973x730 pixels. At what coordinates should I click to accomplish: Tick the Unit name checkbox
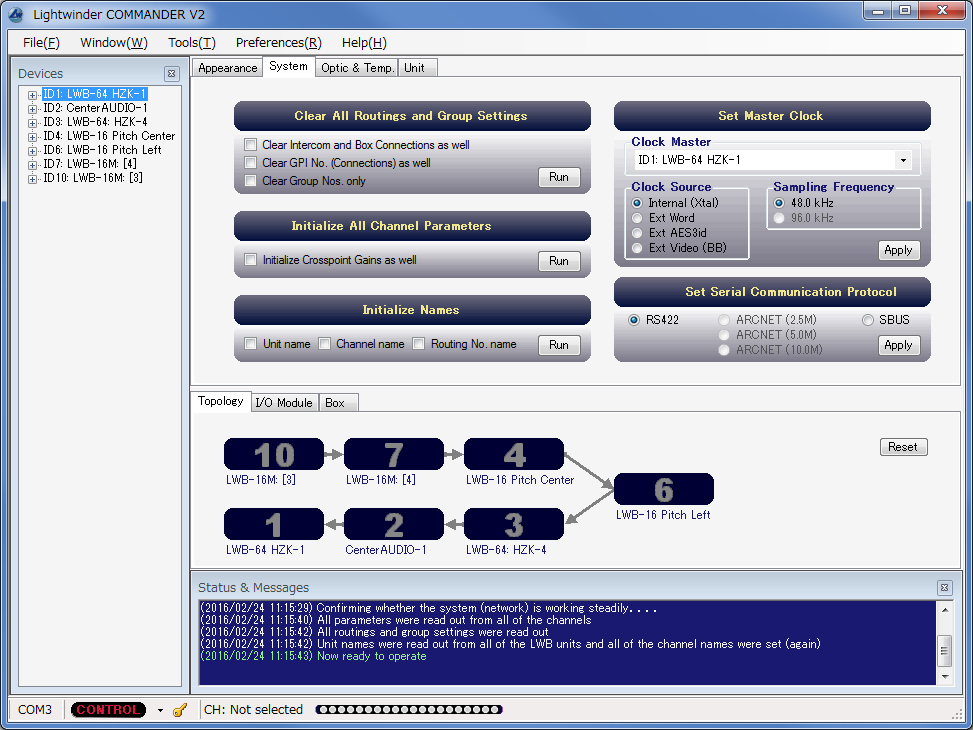pos(251,343)
